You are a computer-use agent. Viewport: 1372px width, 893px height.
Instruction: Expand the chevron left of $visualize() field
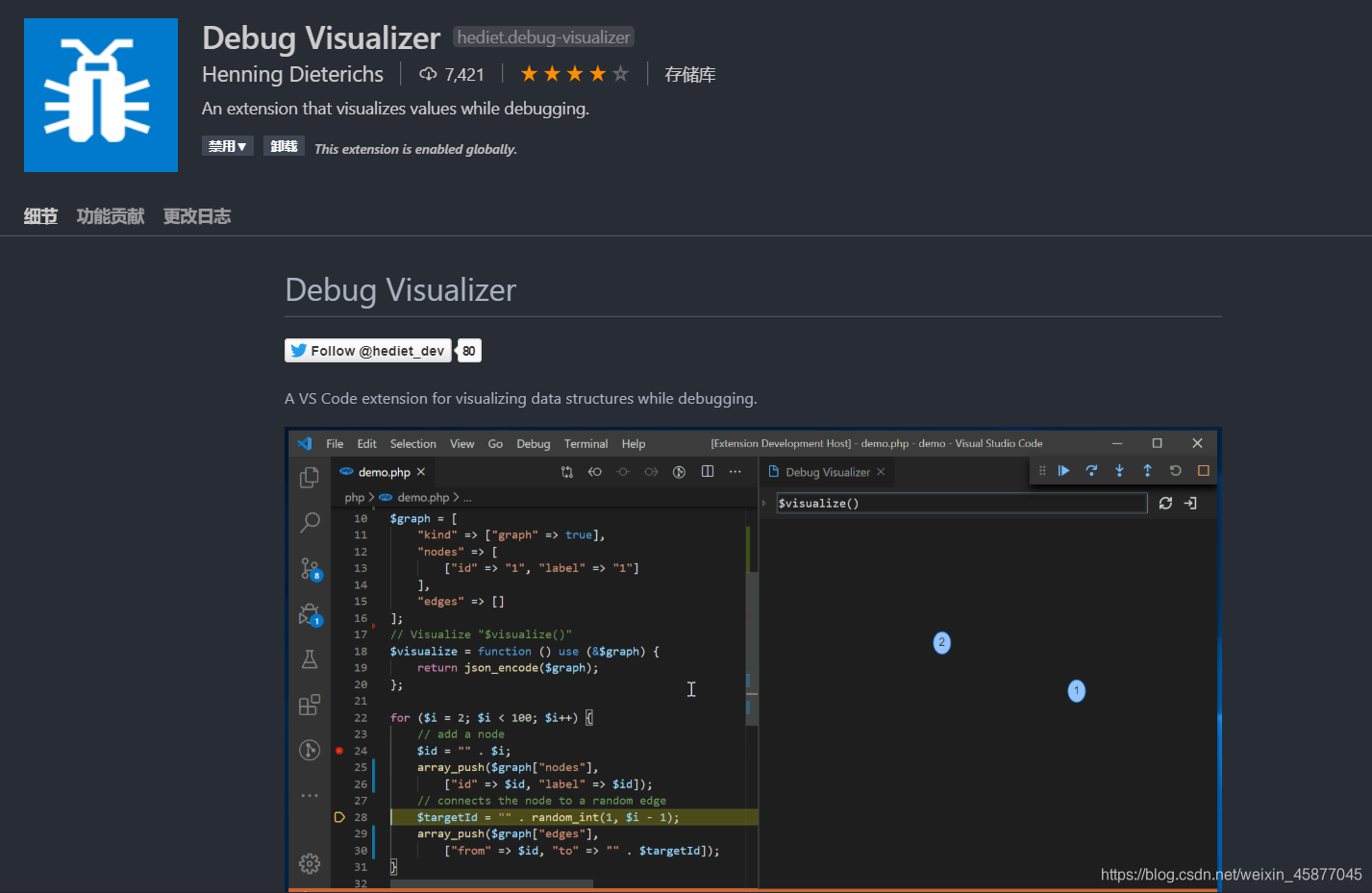point(762,502)
